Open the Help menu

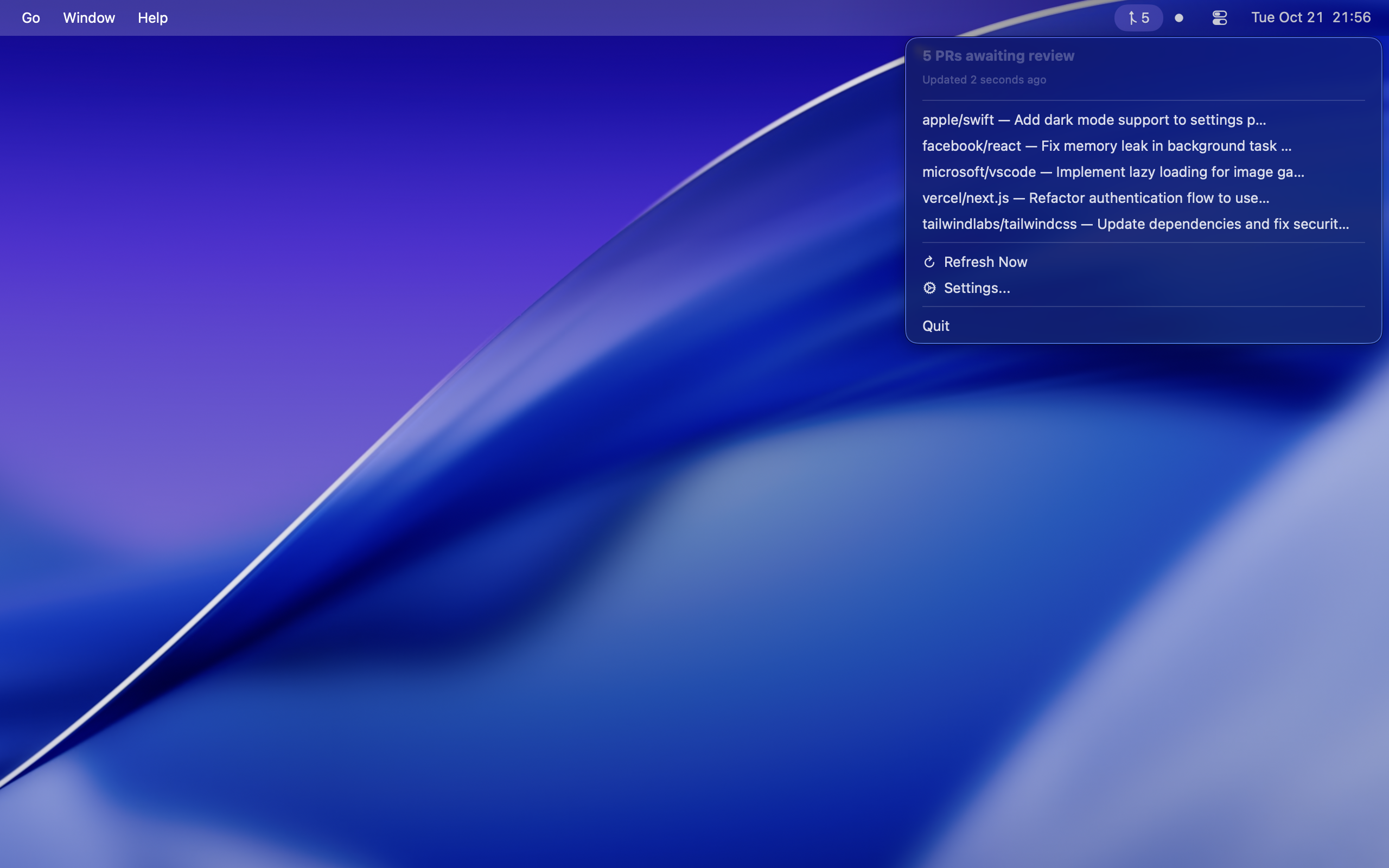tap(152, 18)
